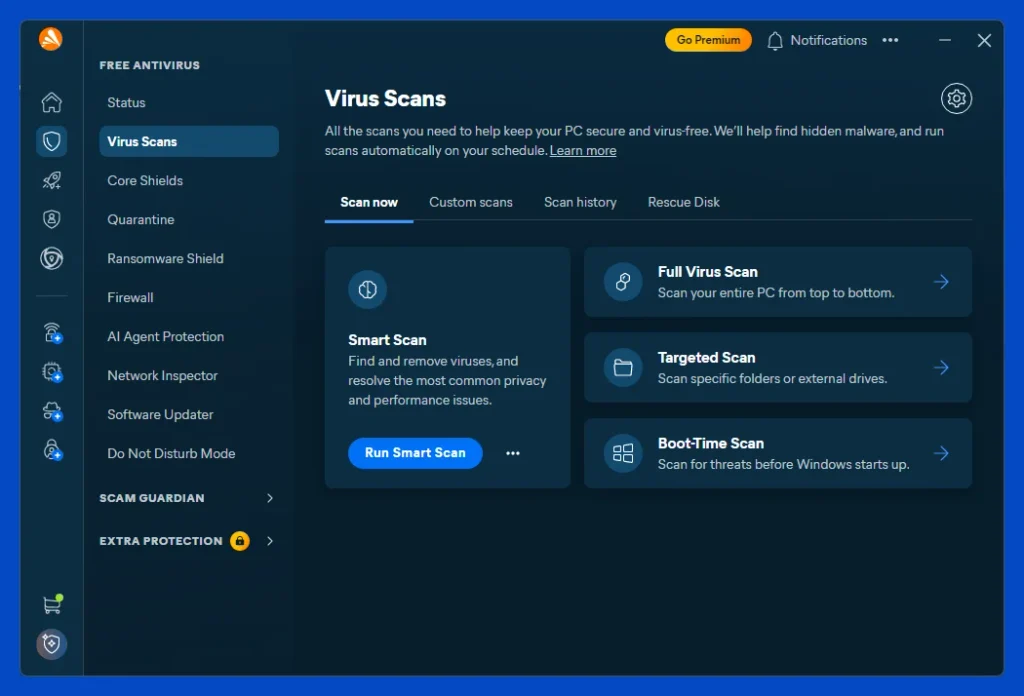Select Status in the sidebar menu
The width and height of the screenshot is (1024, 696).
pyautogui.click(x=189, y=103)
